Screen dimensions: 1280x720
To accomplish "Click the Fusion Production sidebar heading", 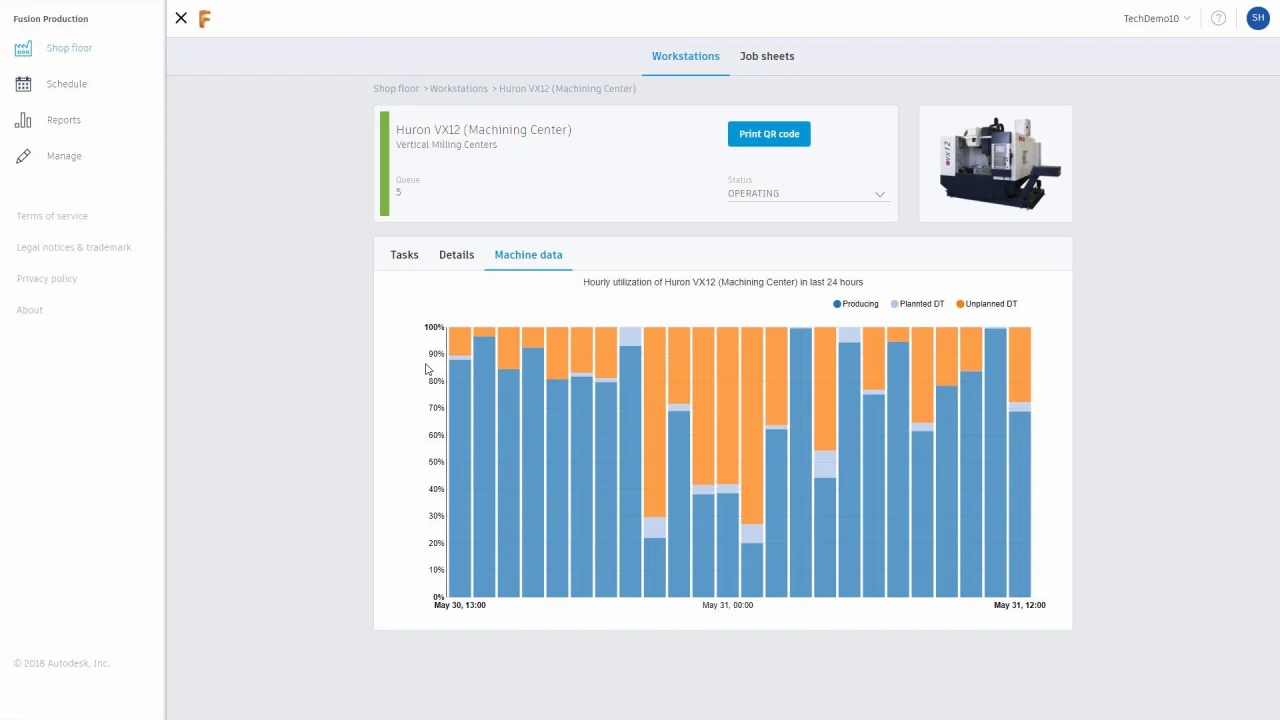I will pyautogui.click(x=51, y=19).
